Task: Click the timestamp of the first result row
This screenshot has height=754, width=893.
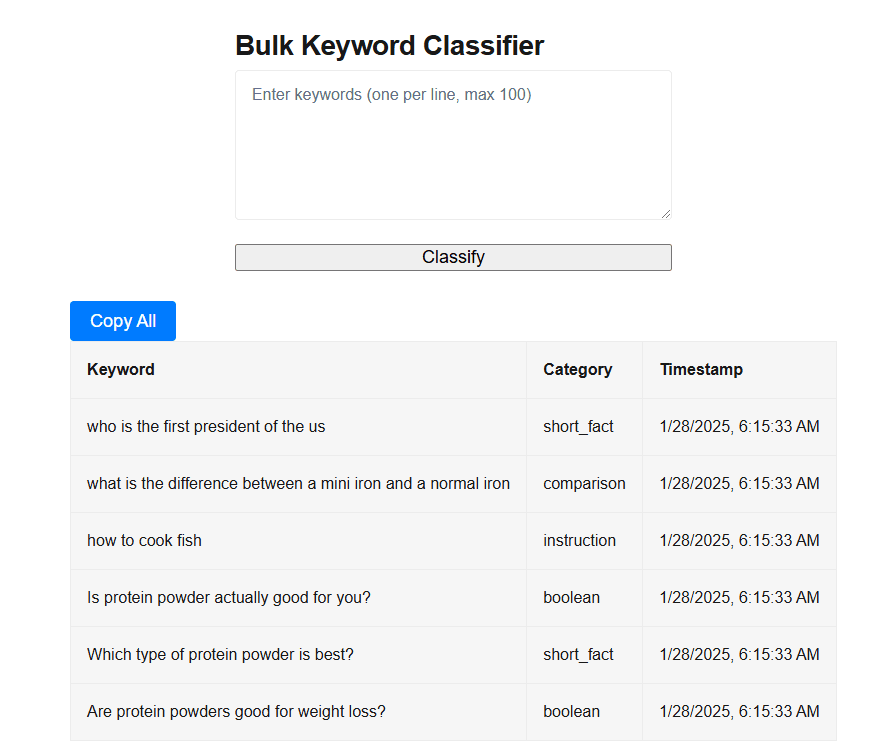Action: pyautogui.click(x=738, y=426)
